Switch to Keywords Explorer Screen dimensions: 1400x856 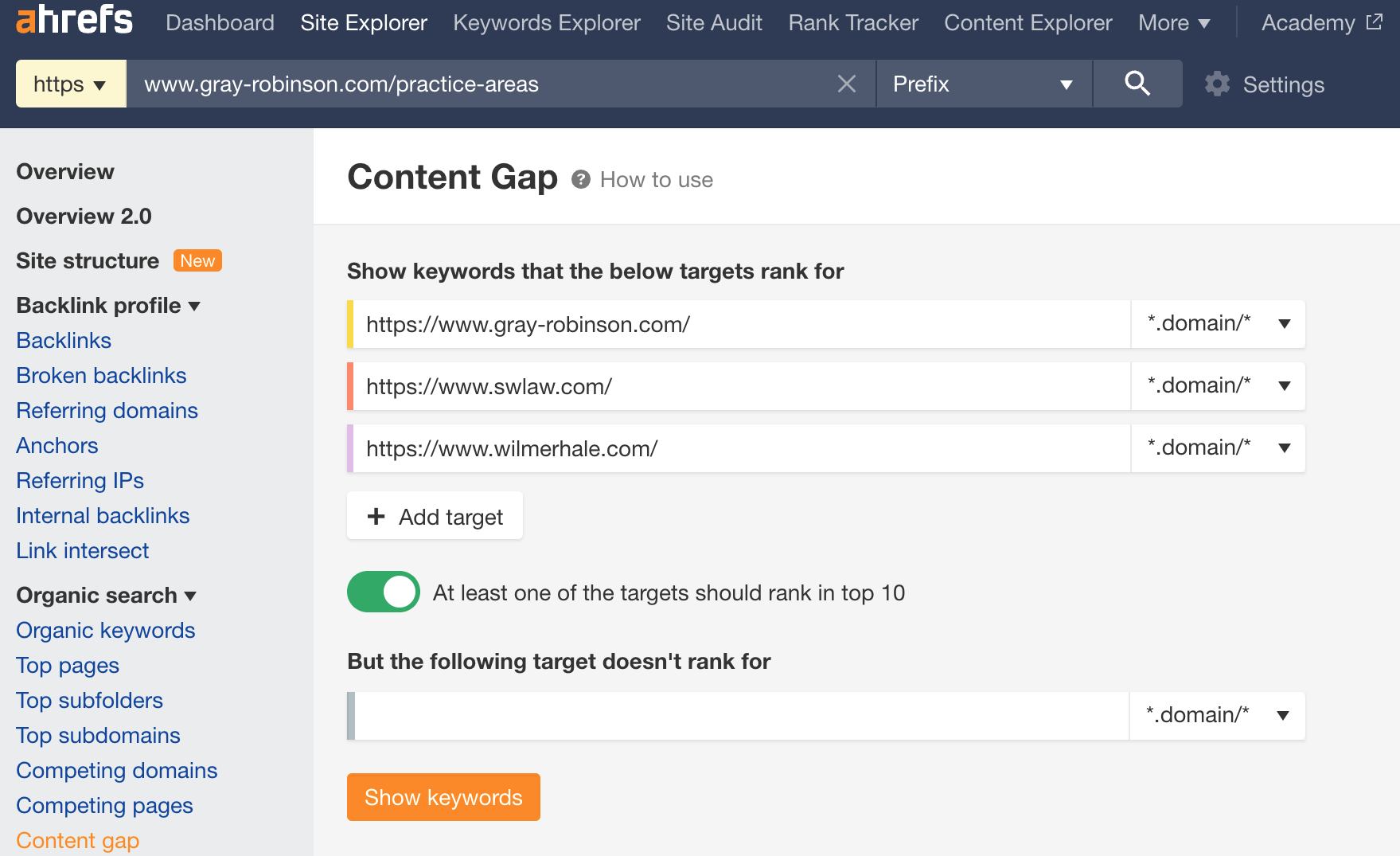point(546,23)
